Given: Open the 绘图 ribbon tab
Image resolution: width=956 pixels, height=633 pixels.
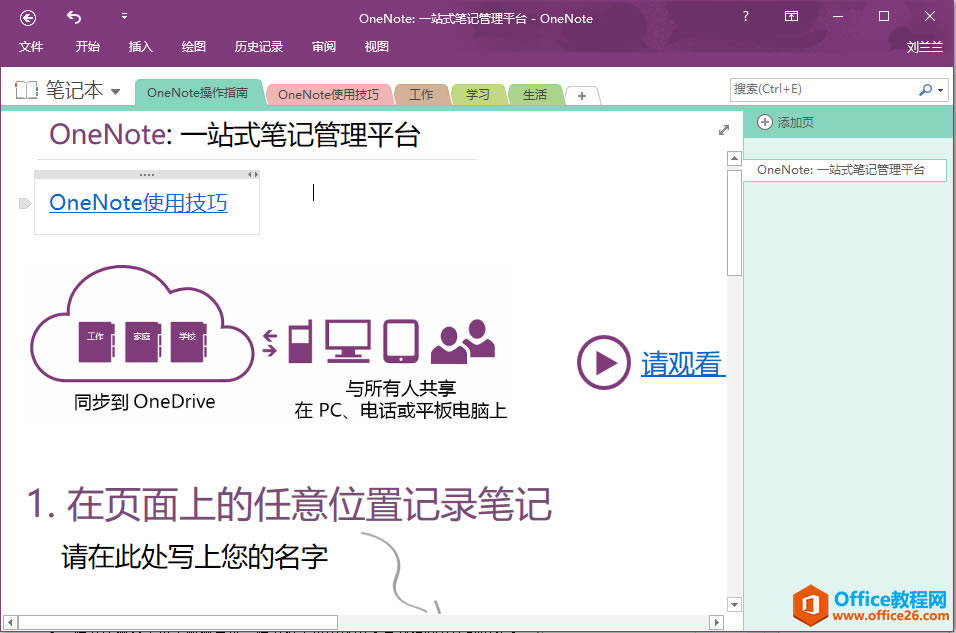Looking at the screenshot, I should [193, 46].
